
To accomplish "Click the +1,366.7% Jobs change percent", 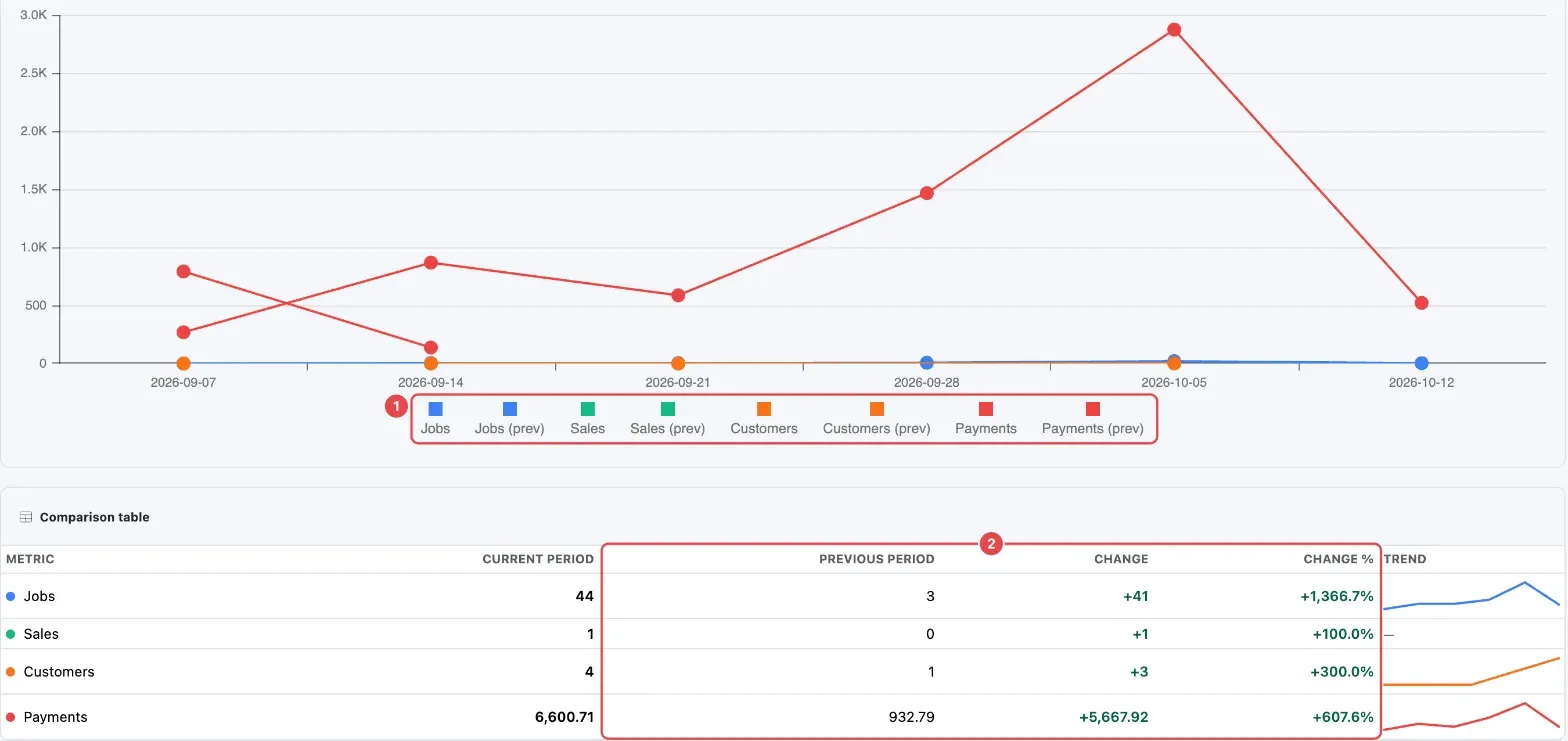I will [1337, 596].
